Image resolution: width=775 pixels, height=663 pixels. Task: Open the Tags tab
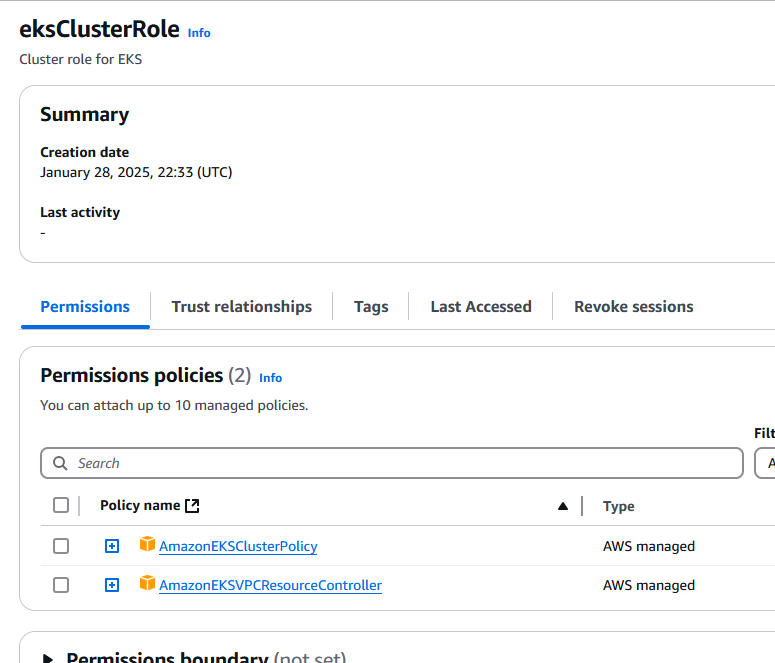[371, 307]
